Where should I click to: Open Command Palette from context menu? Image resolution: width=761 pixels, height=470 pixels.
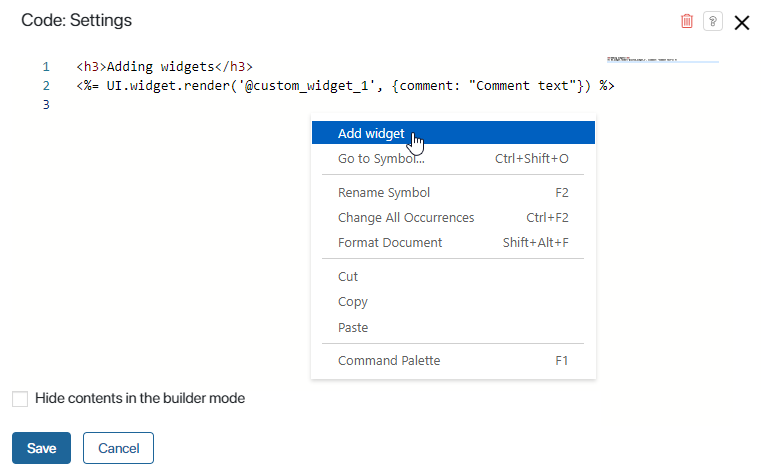click(x=389, y=361)
